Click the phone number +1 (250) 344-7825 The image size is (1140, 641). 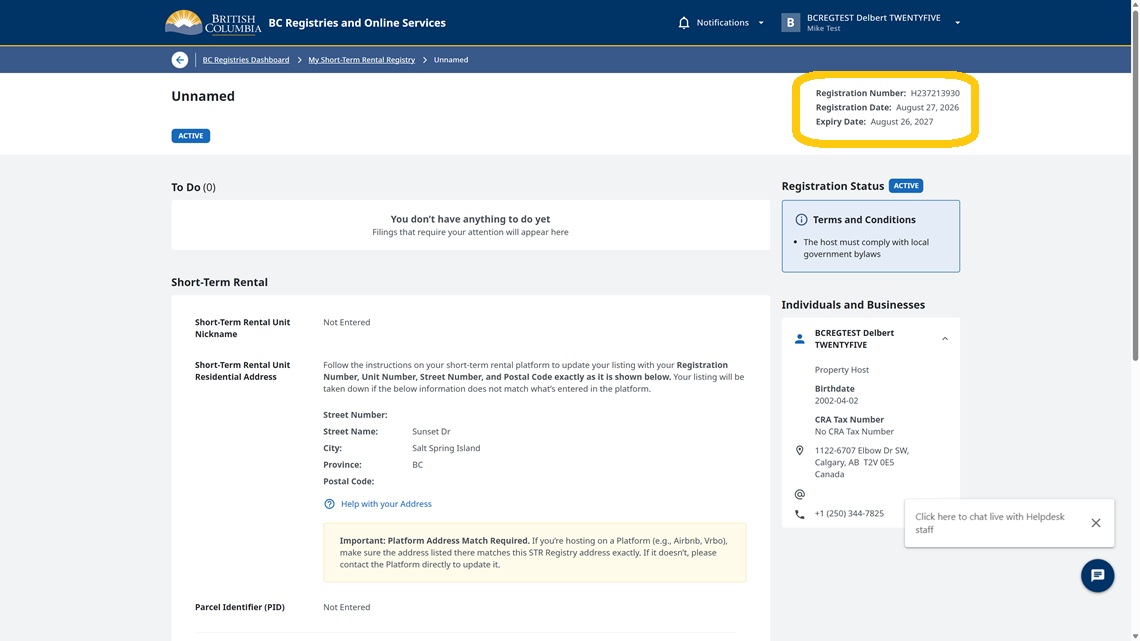click(x=849, y=513)
